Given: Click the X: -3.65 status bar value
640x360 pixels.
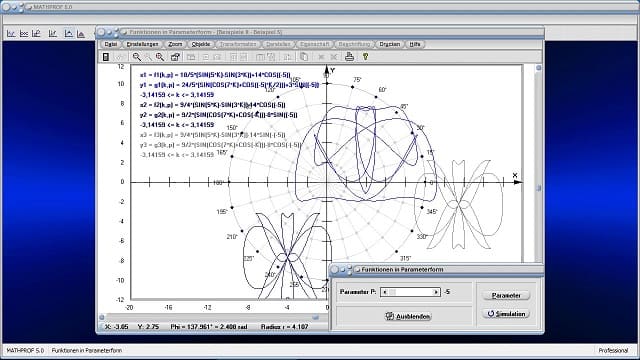Looking at the screenshot, I should pyautogui.click(x=117, y=327).
